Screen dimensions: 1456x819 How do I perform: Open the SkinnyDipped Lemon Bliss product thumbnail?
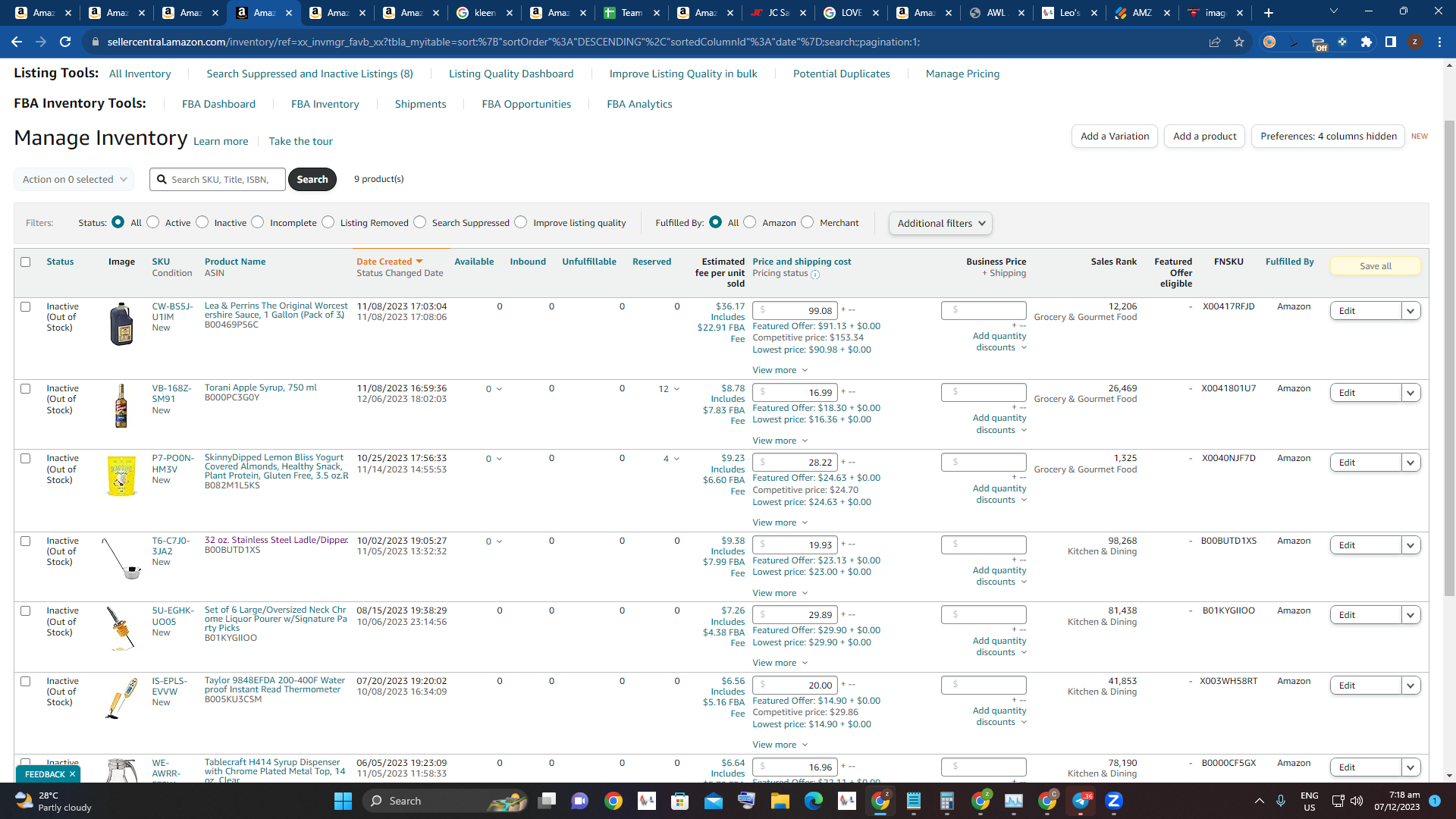[121, 476]
